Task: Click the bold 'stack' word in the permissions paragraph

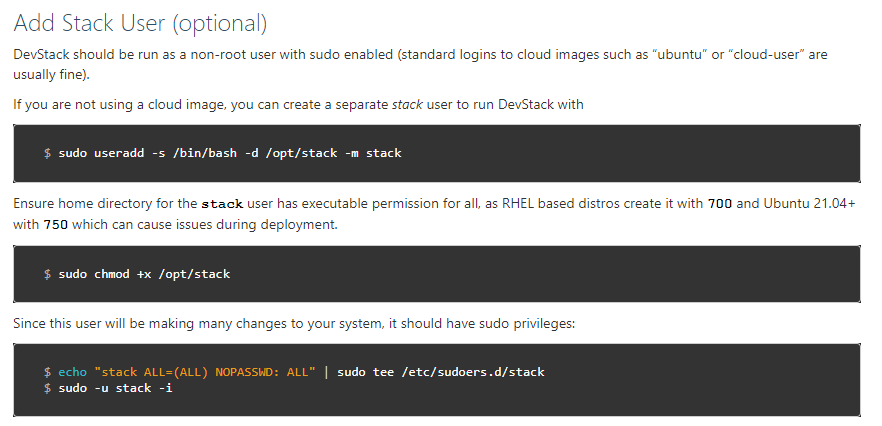Action: (222, 203)
